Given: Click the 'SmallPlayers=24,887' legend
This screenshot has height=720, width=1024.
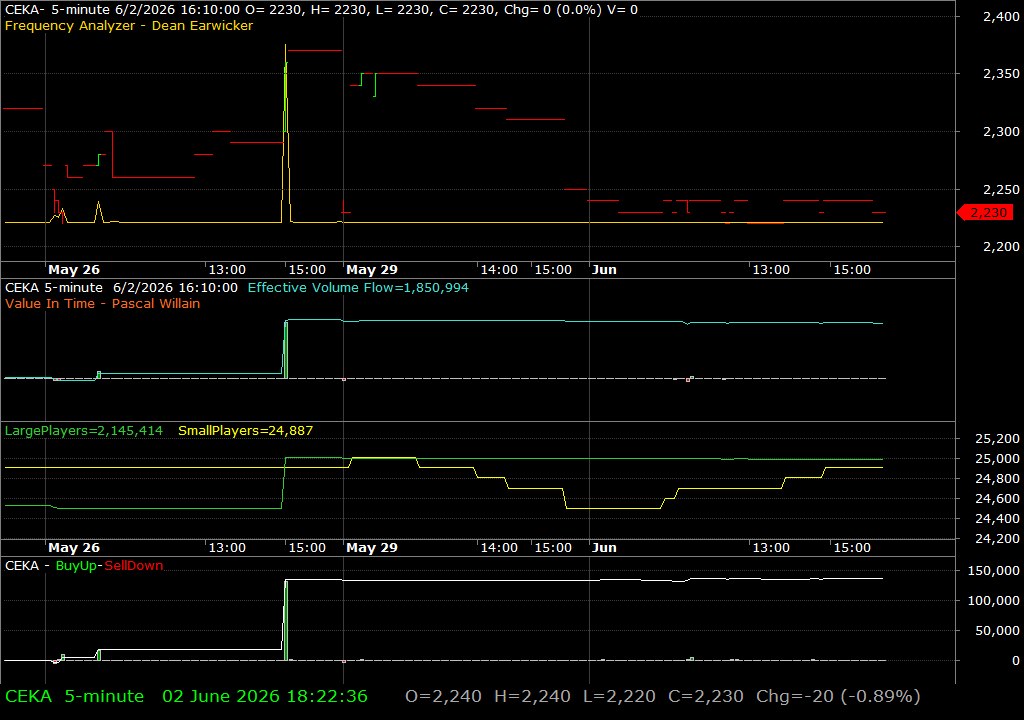Looking at the screenshot, I should click(246, 431).
